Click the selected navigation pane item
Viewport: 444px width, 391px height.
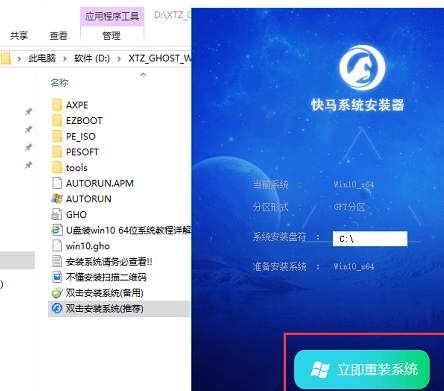[17, 260]
